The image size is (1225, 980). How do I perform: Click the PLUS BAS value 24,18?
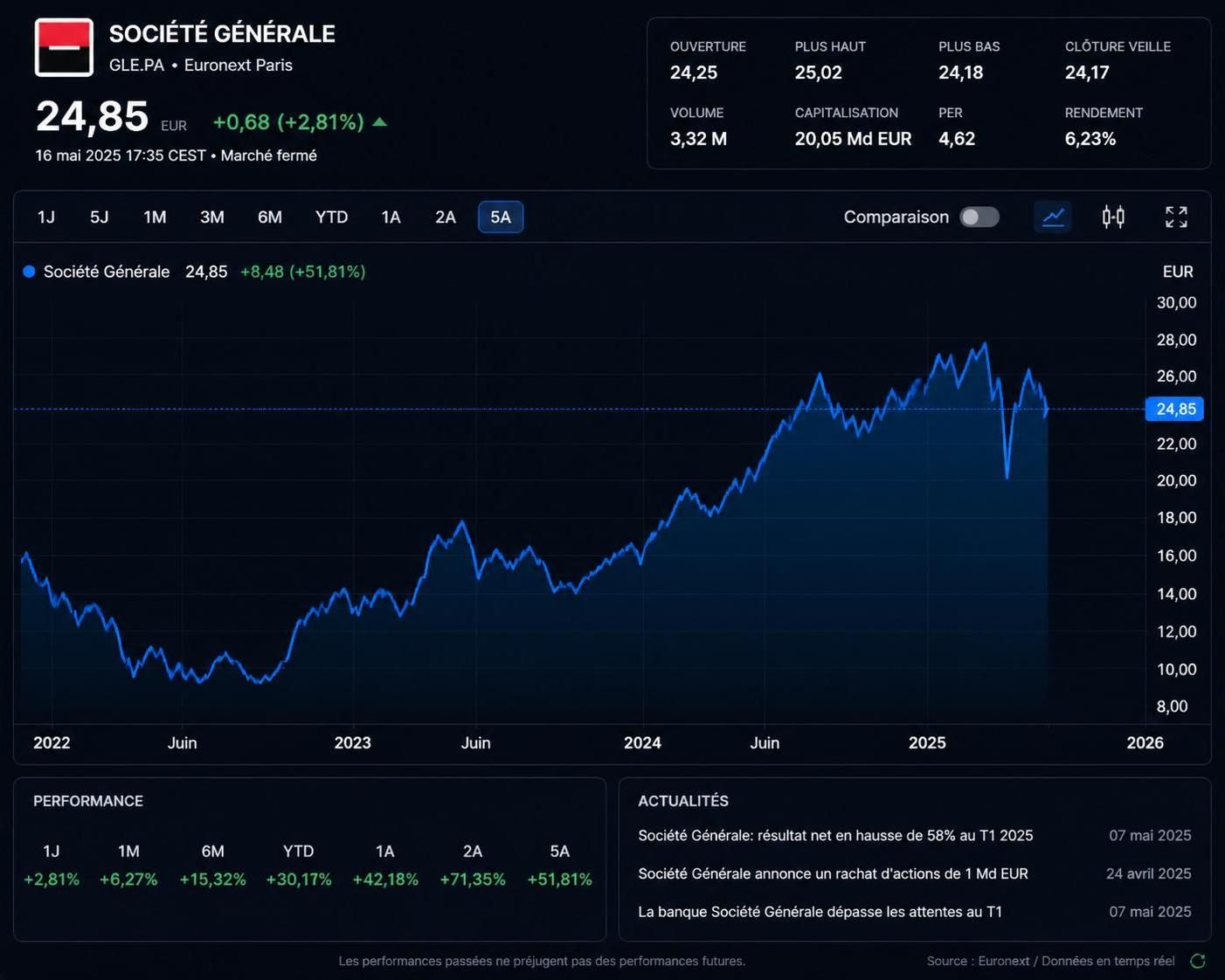(961, 72)
